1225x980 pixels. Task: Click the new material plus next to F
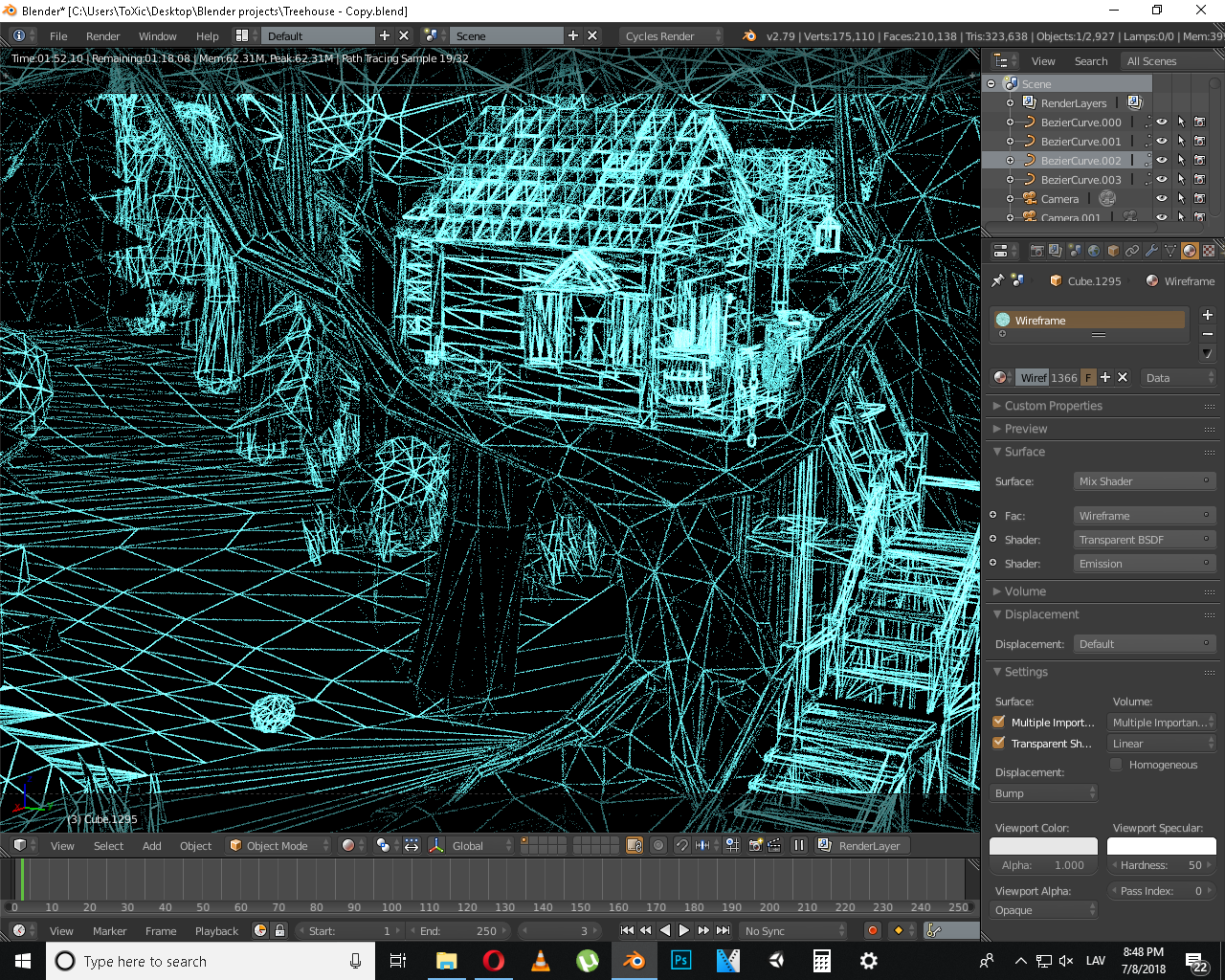(x=1105, y=377)
